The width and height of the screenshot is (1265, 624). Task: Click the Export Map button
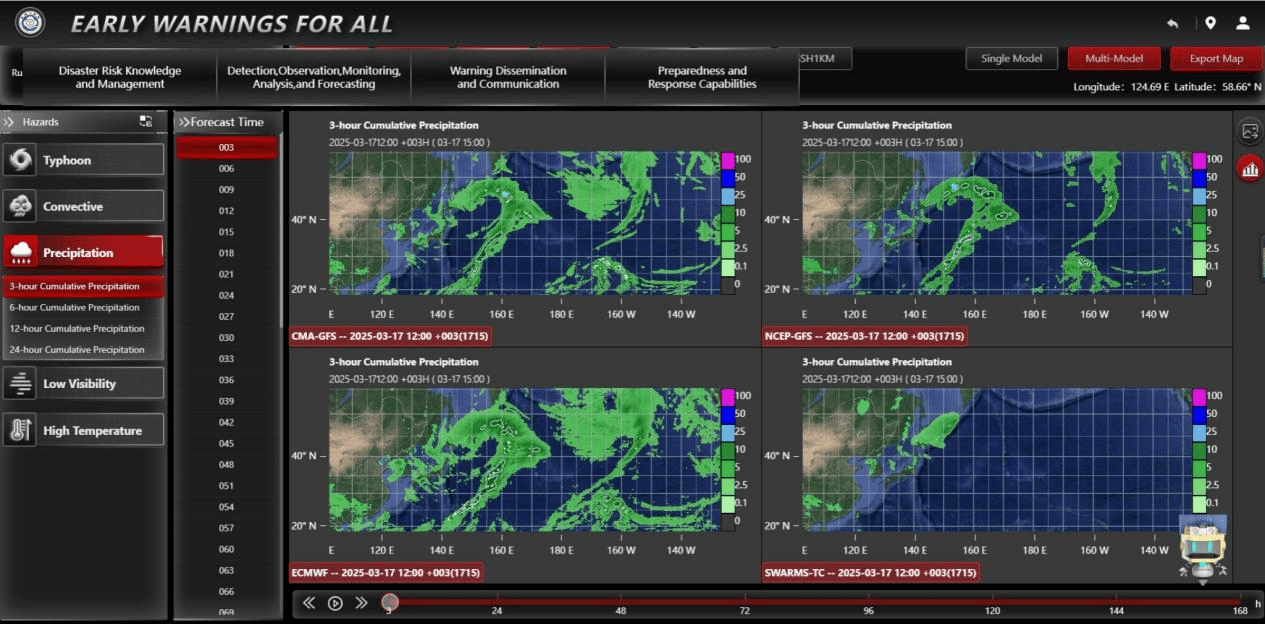click(1216, 59)
